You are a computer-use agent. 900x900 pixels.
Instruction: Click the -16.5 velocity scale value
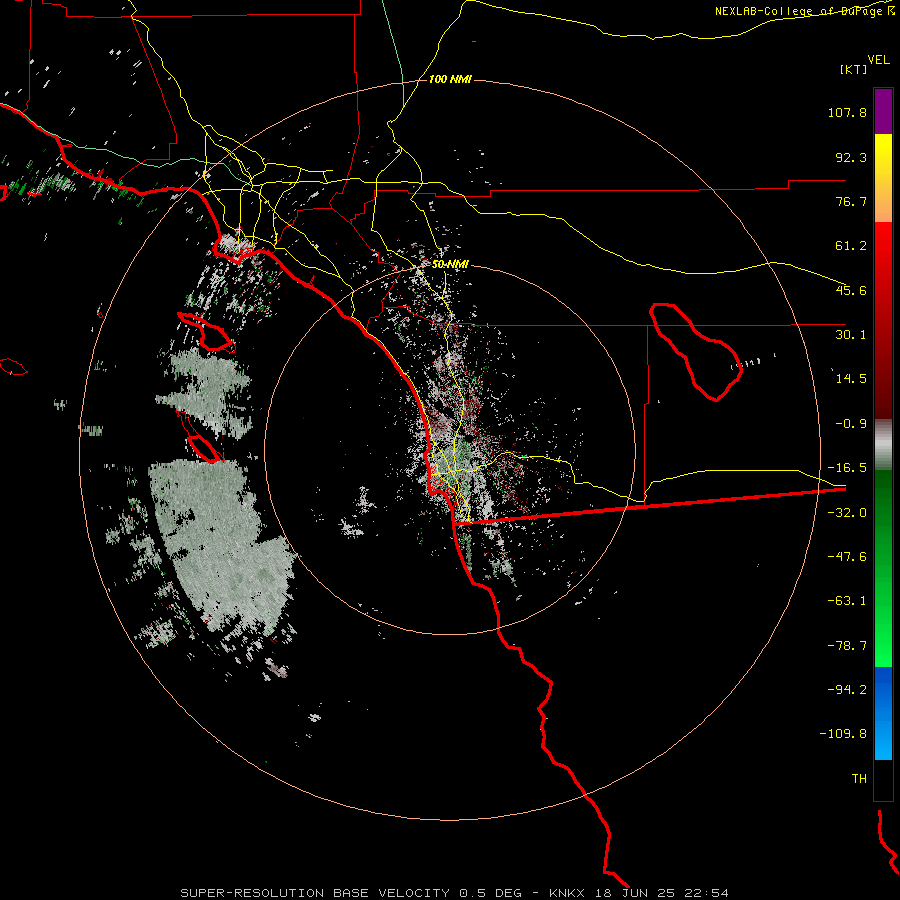click(x=847, y=468)
